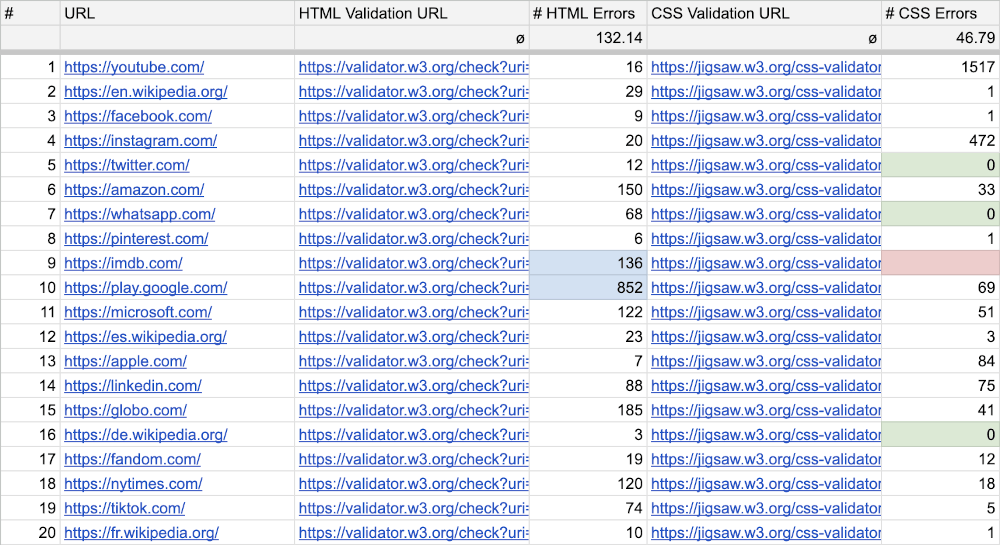Select the HTML errors cell 150

point(588,190)
